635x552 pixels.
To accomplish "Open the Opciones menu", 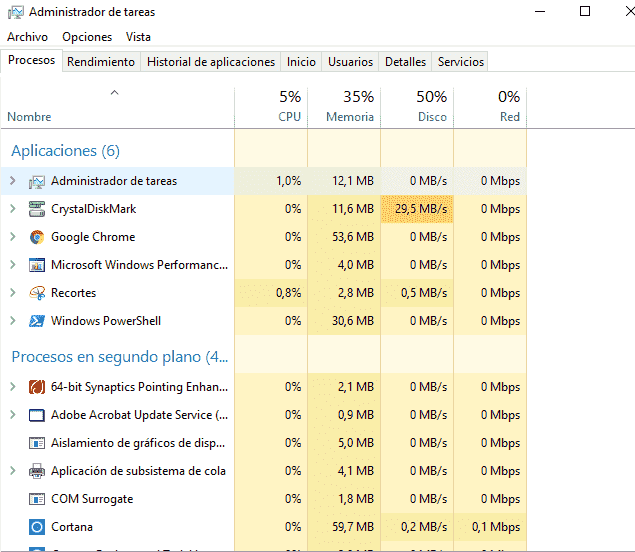I will [x=87, y=37].
